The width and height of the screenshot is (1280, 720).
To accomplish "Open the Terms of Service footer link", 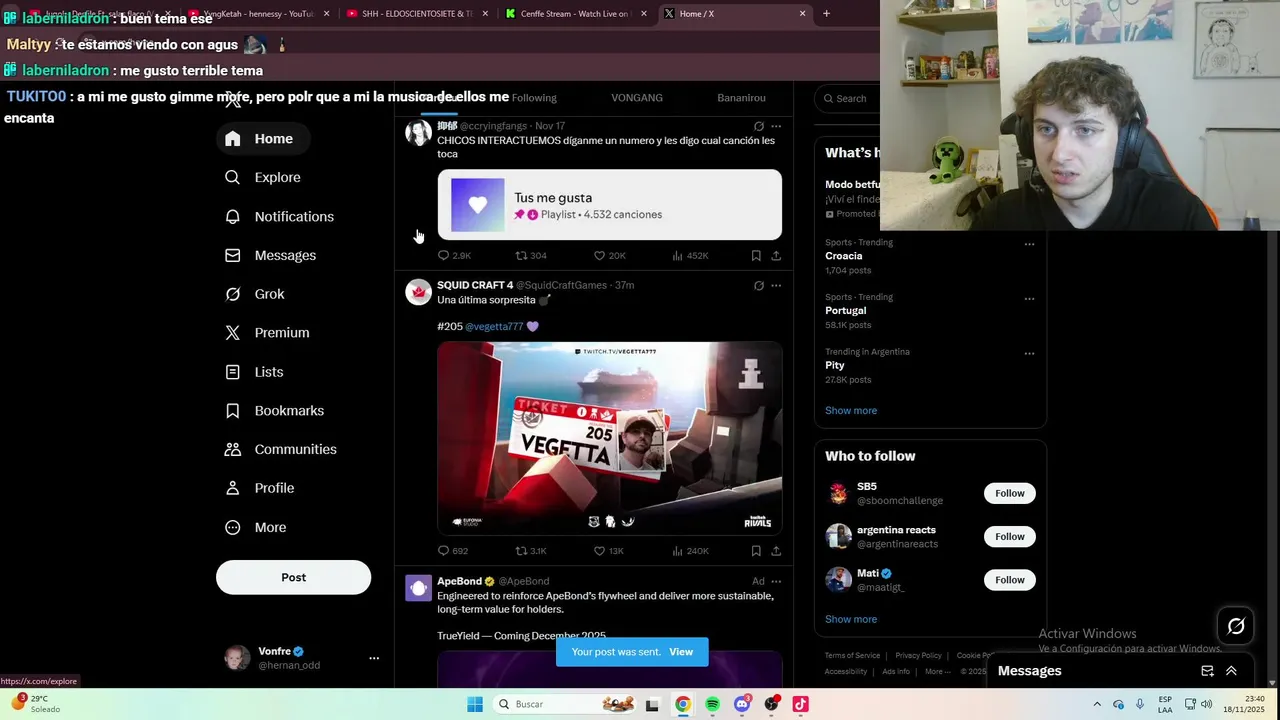I will (853, 656).
